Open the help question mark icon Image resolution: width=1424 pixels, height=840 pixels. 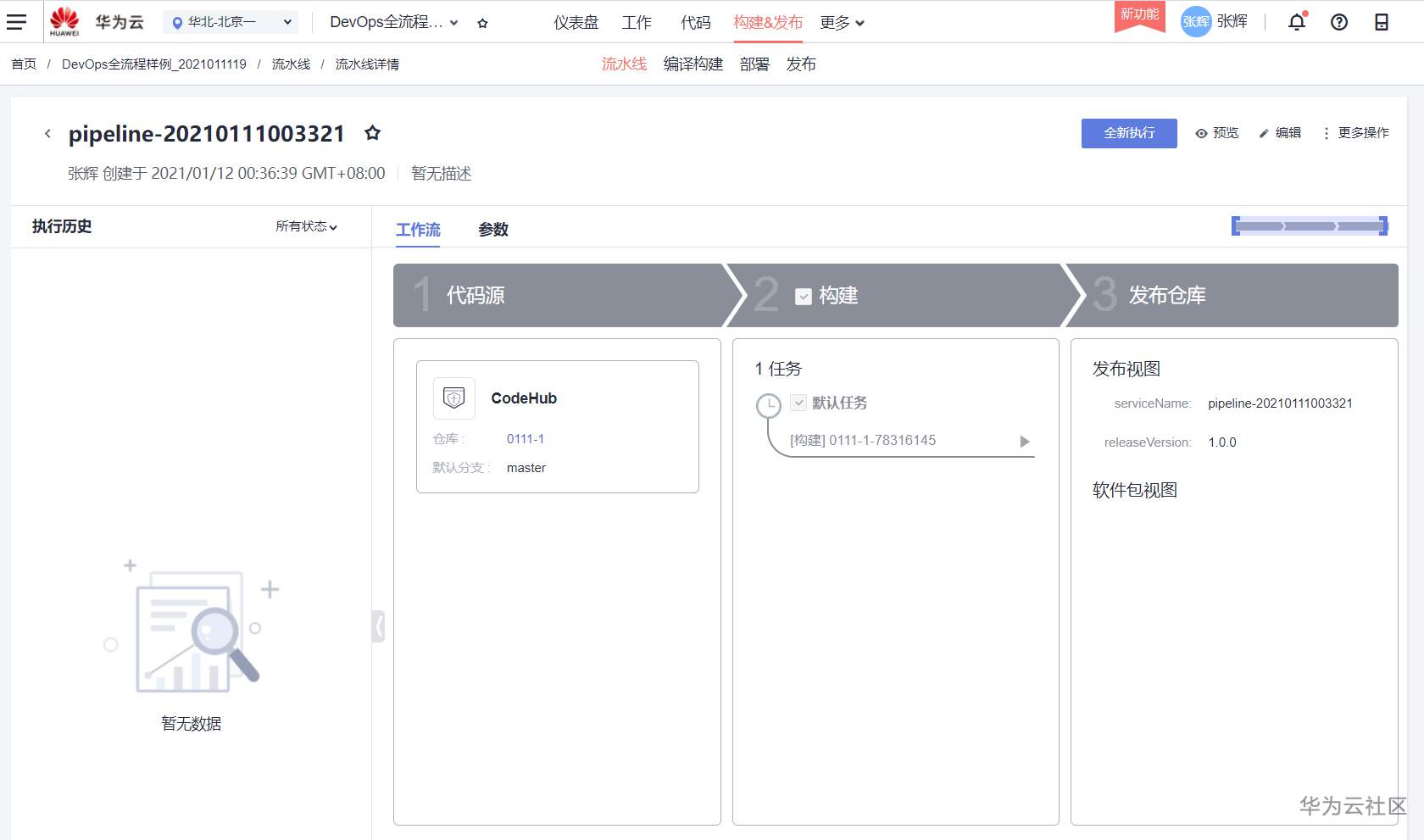click(1339, 22)
